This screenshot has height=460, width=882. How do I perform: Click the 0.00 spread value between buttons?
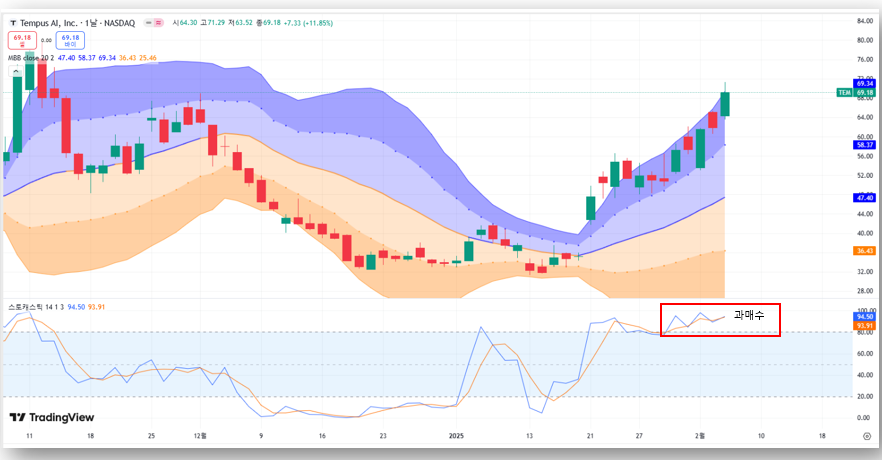coord(46,40)
